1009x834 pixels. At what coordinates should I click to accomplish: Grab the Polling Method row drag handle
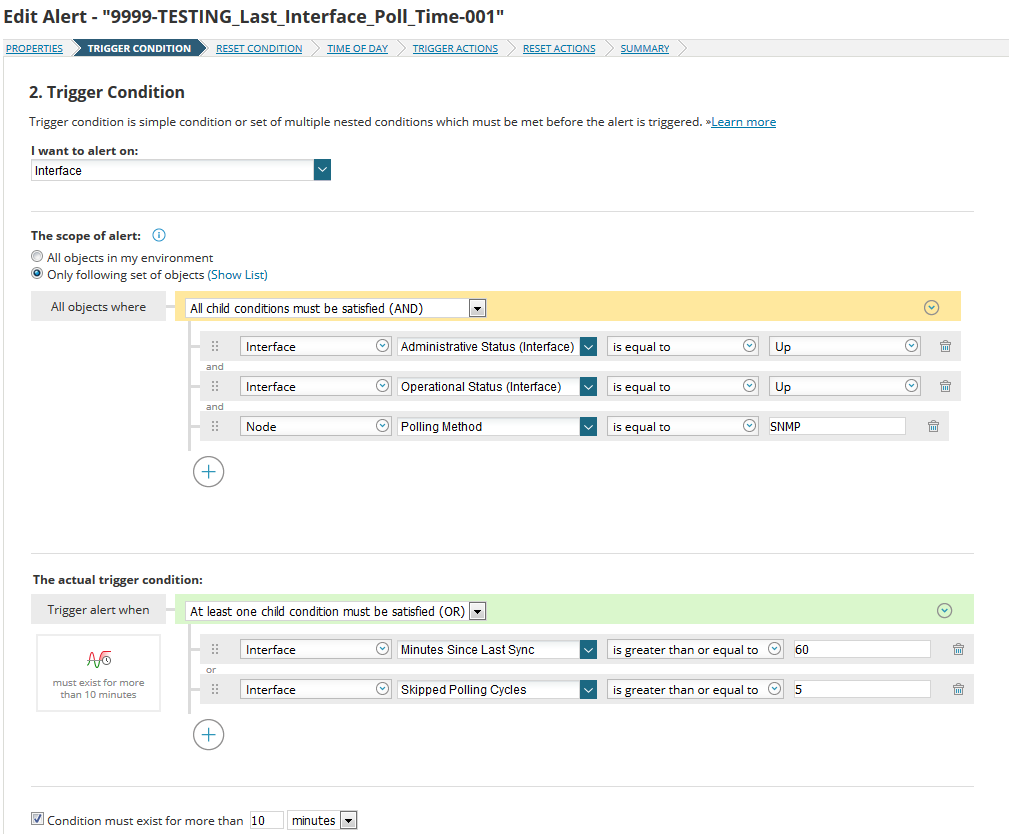tap(215, 426)
